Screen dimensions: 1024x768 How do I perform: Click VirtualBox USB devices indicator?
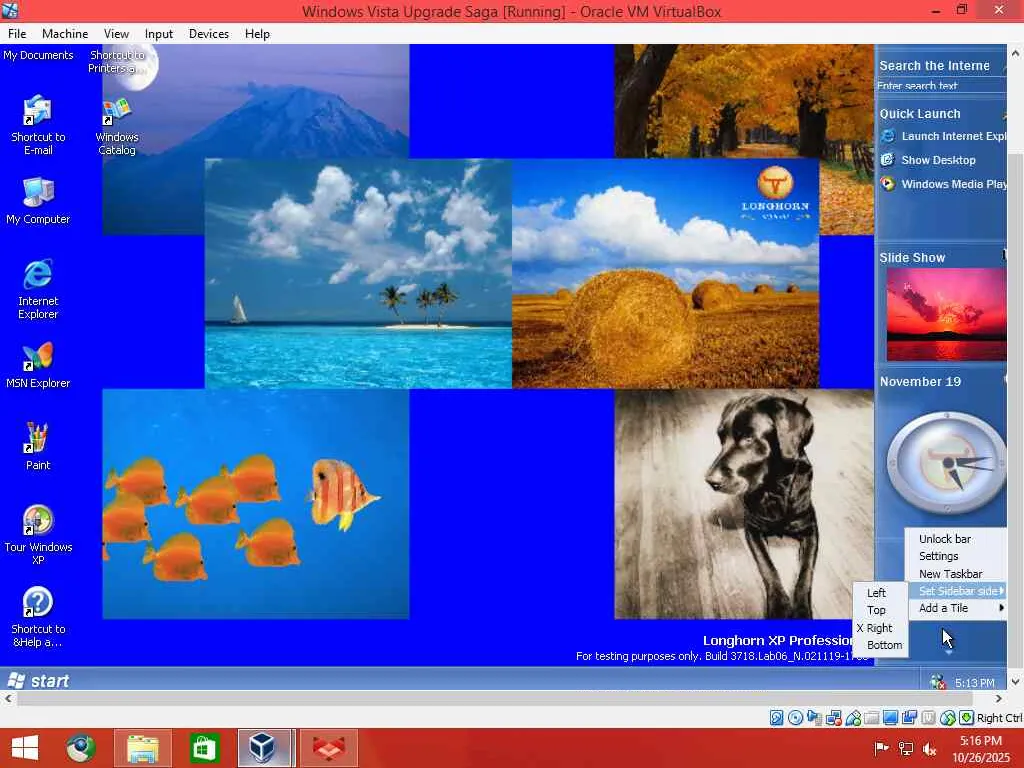click(853, 718)
